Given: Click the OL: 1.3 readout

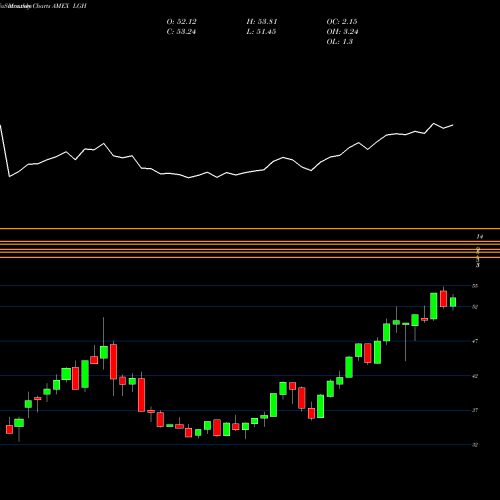Looking at the screenshot, I should point(339,42).
